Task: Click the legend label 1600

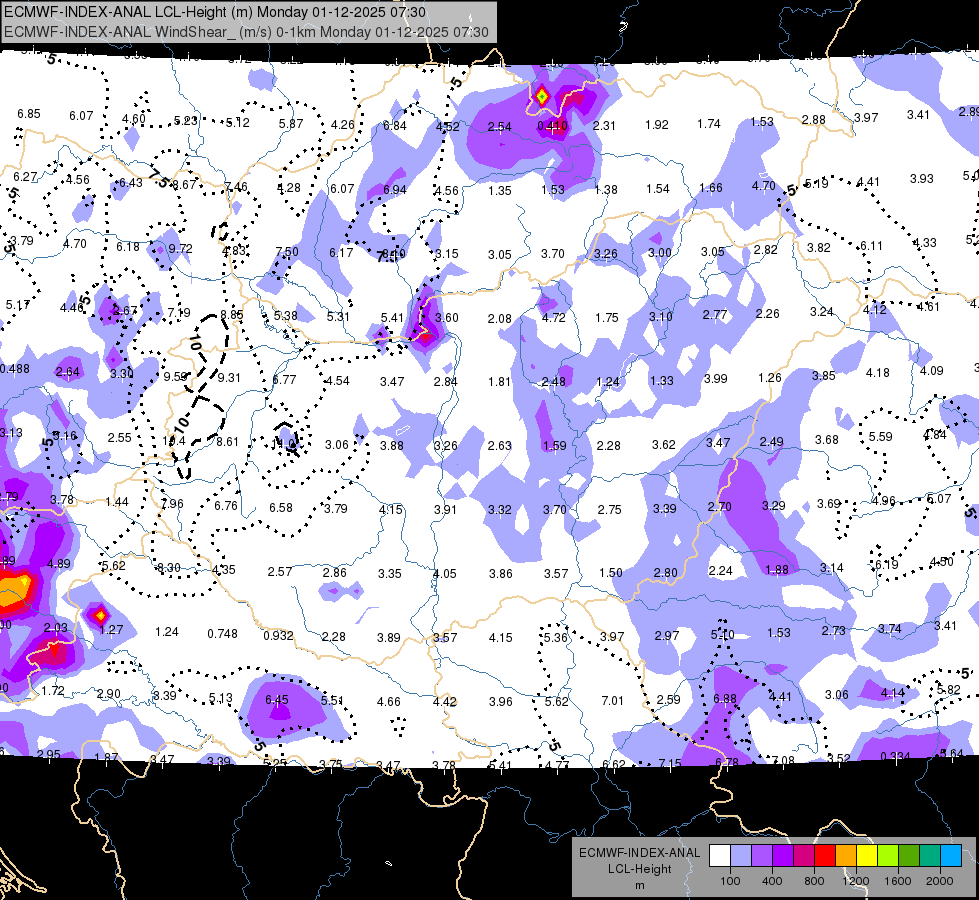Action: (x=897, y=881)
